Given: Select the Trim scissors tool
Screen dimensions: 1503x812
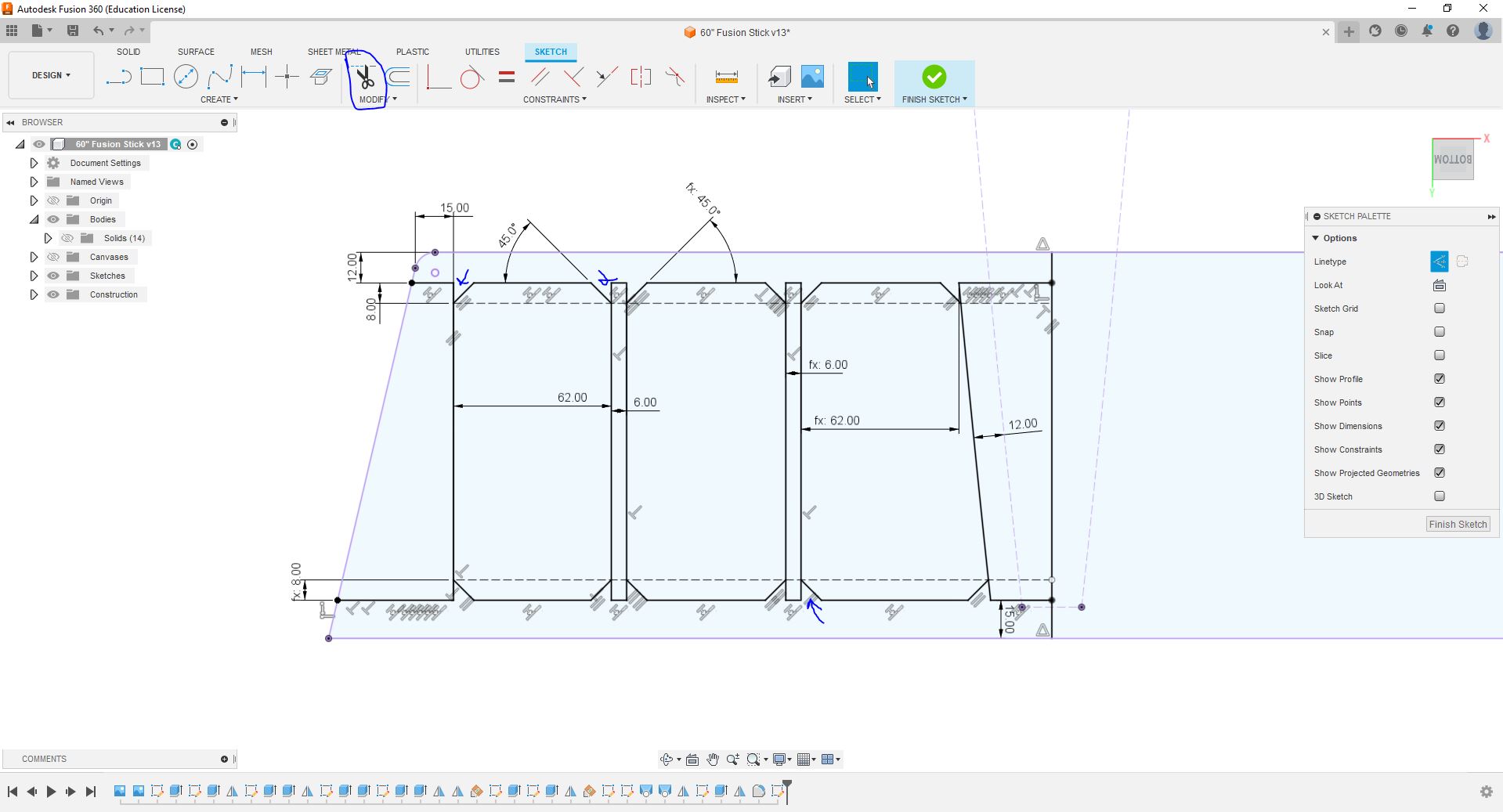Looking at the screenshot, I should 365,77.
